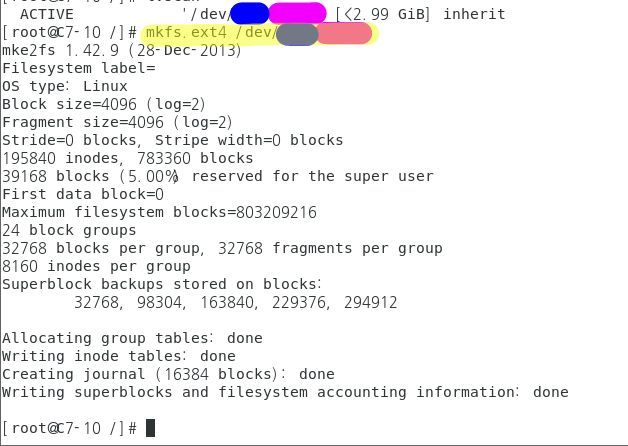Click the last [root@C7-10 /]# prompt
This screenshot has height=446, width=628.
pos(69,428)
